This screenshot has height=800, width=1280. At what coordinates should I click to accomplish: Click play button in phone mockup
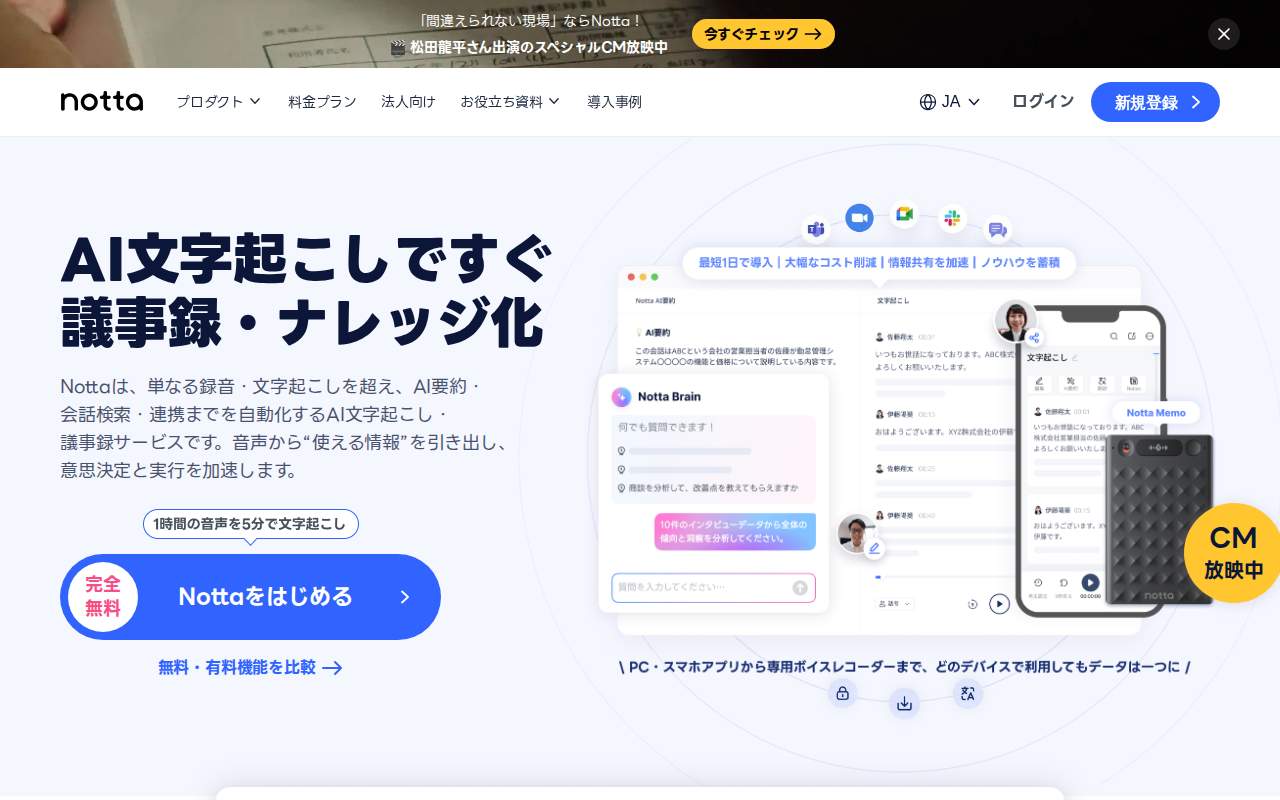(x=1090, y=582)
